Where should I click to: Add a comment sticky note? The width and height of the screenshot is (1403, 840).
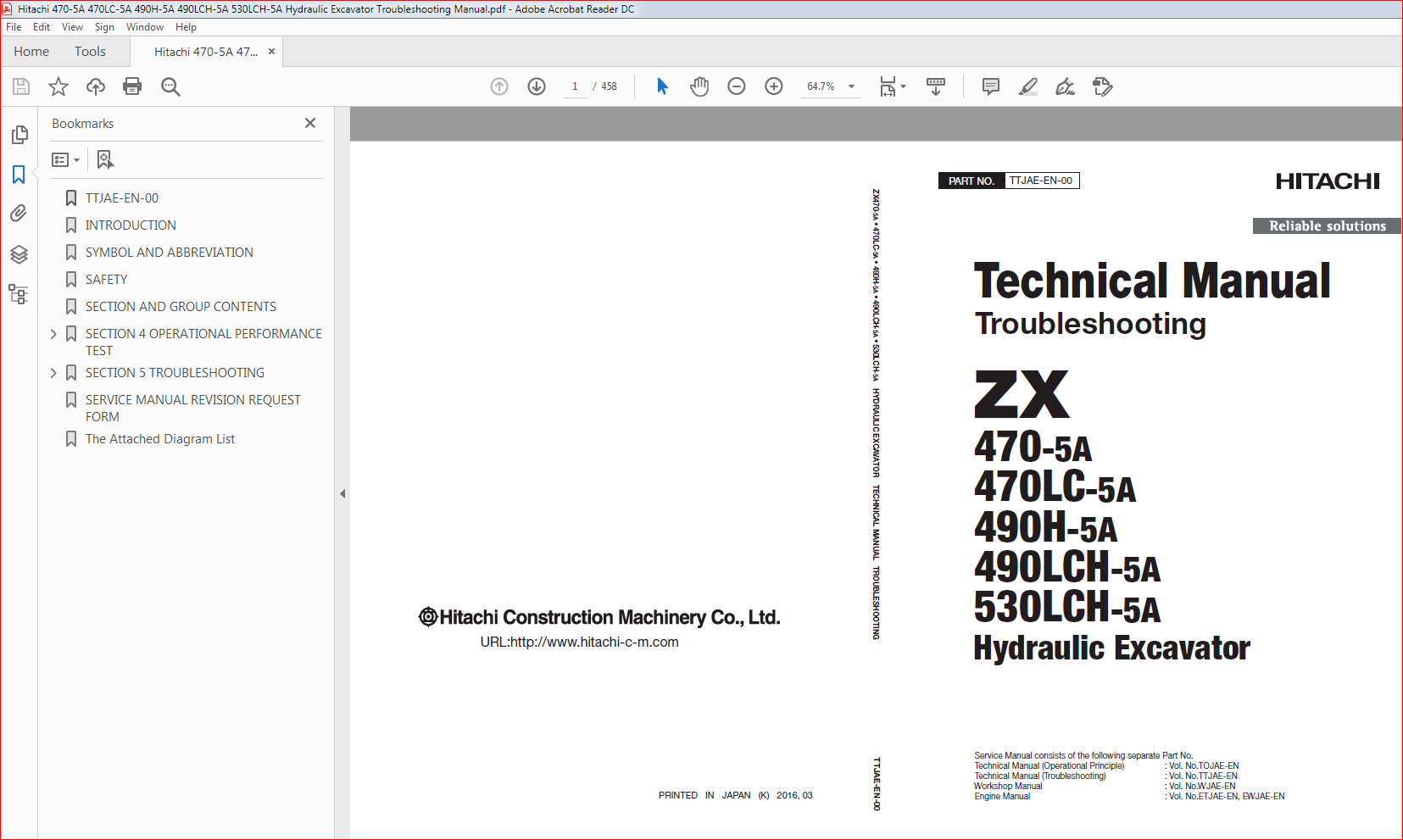[x=991, y=86]
